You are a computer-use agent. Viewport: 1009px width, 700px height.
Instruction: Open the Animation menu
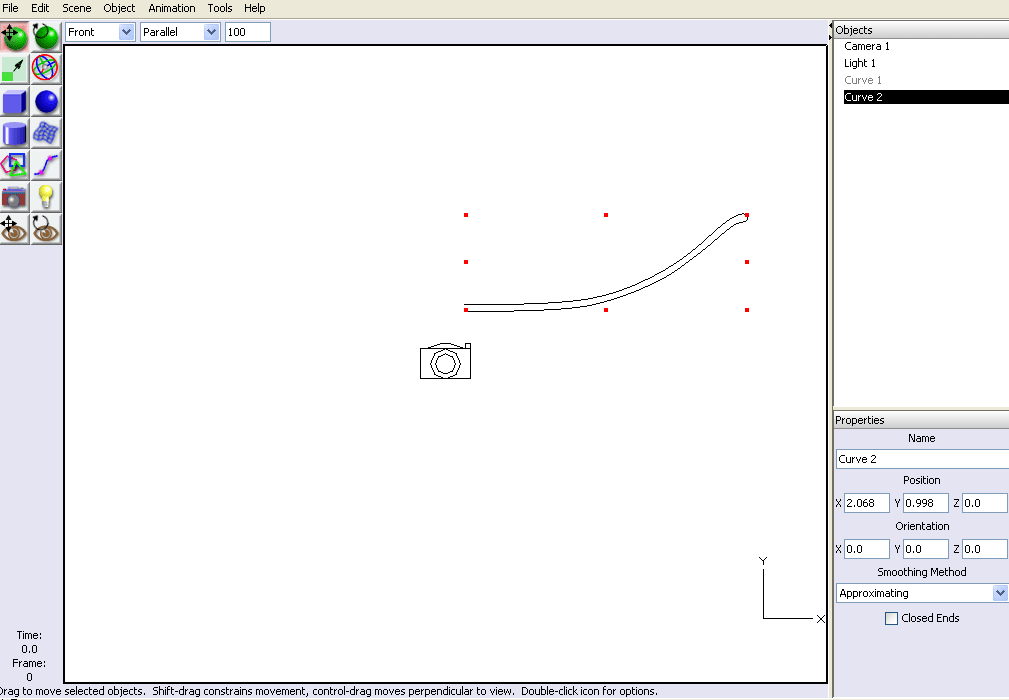(x=172, y=8)
